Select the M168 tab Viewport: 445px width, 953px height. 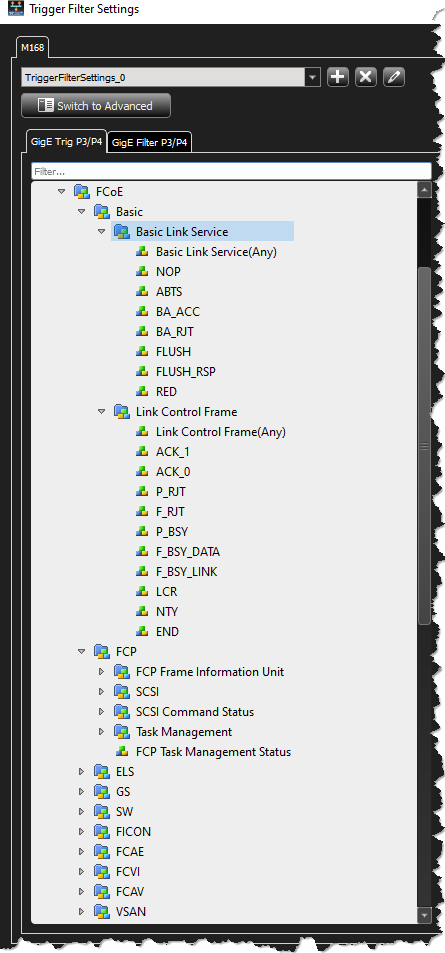[x=31, y=47]
